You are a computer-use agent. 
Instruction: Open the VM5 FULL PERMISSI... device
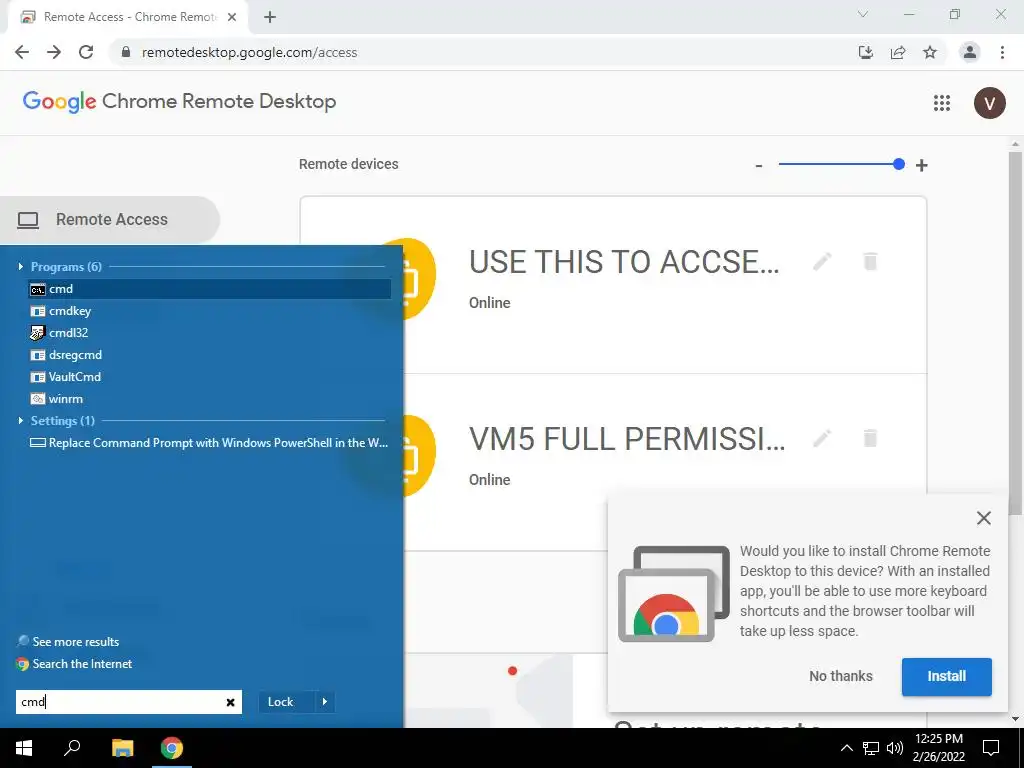pos(627,439)
